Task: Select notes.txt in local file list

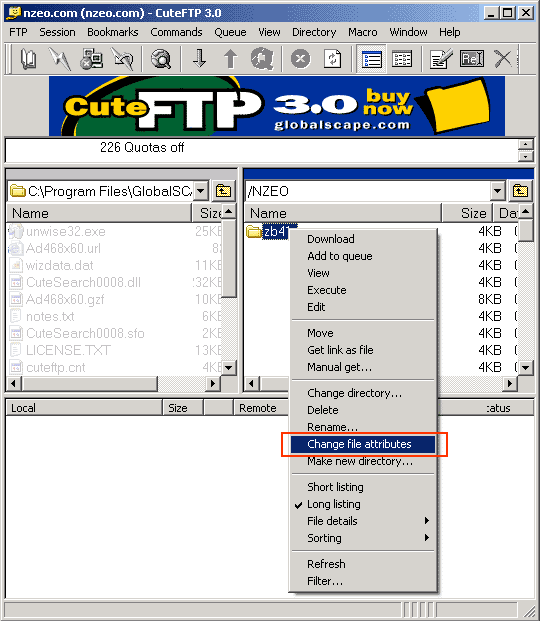Action: 50,316
